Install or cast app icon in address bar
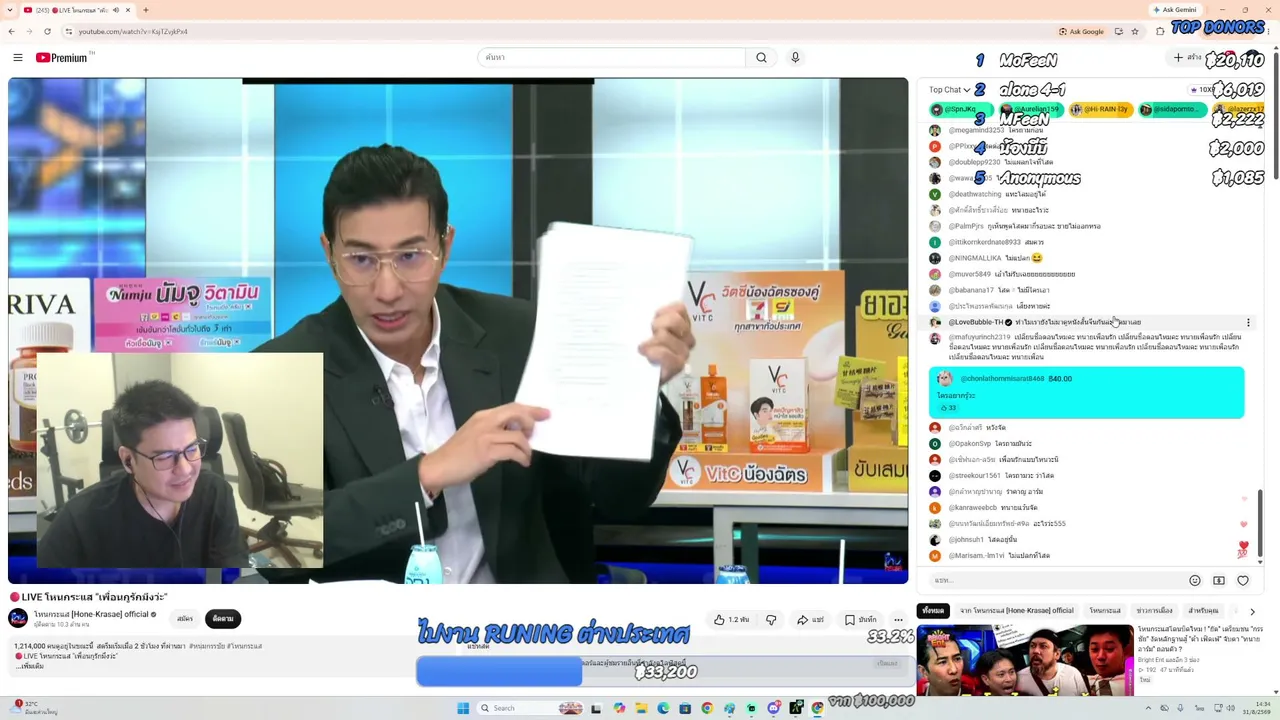Image resolution: width=1280 pixels, height=720 pixels. point(1118,31)
